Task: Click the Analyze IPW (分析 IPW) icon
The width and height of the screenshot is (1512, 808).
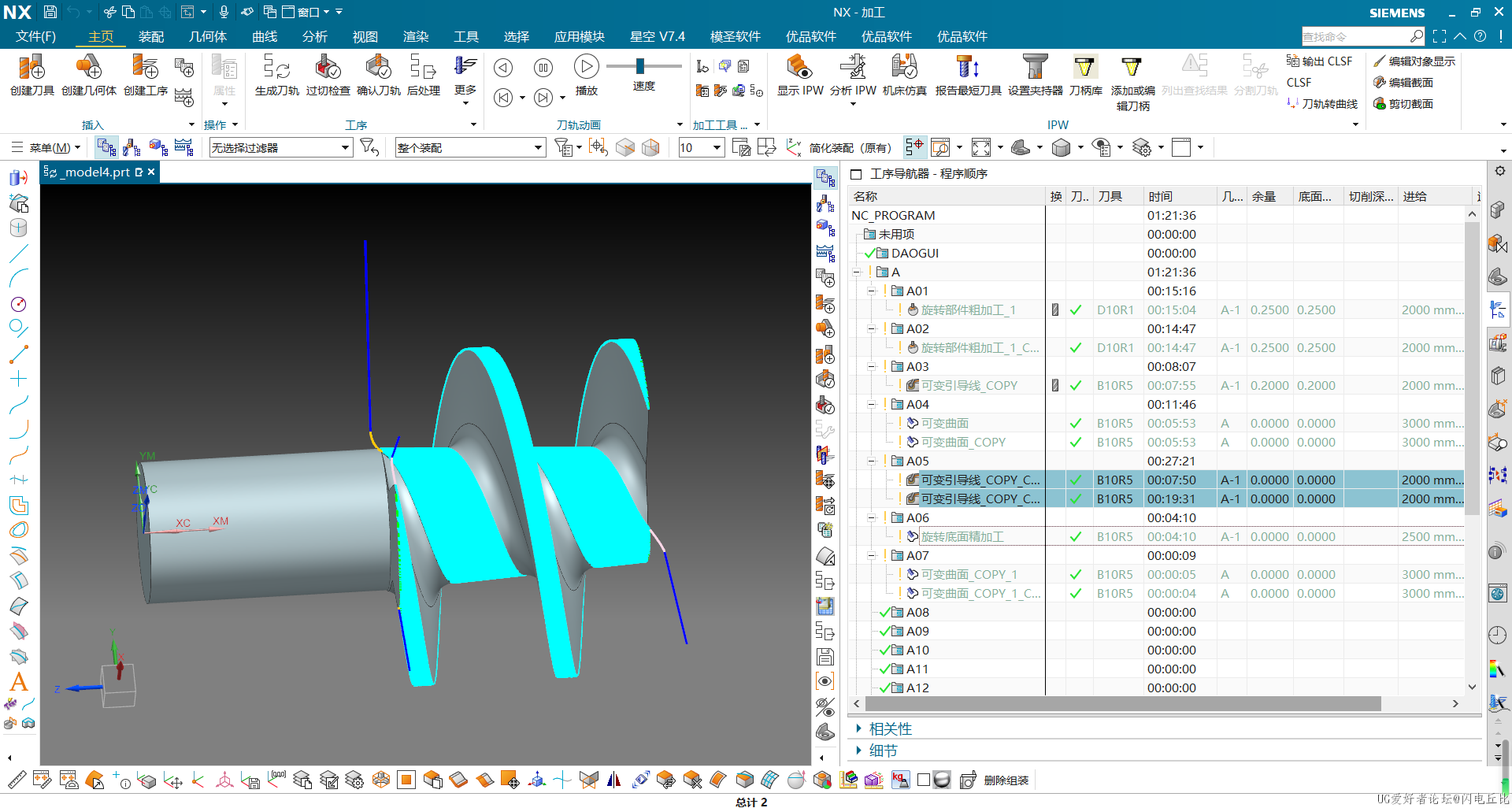Action: (853, 68)
